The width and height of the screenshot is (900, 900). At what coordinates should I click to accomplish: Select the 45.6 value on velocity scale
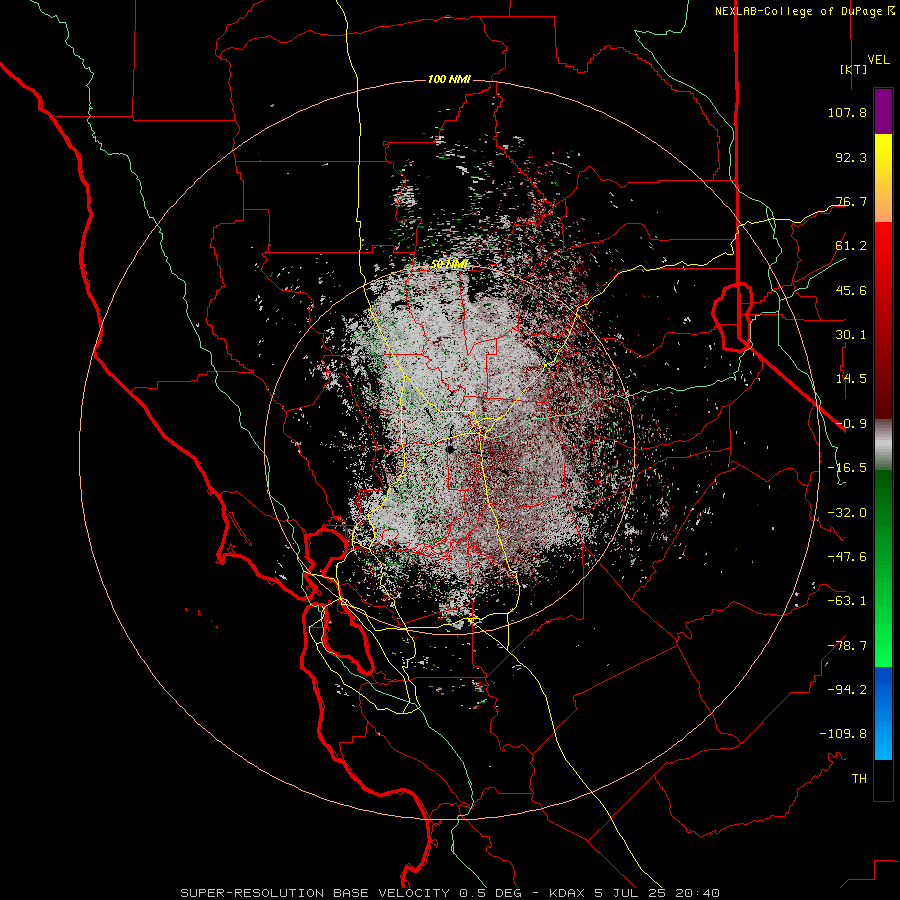[x=851, y=290]
